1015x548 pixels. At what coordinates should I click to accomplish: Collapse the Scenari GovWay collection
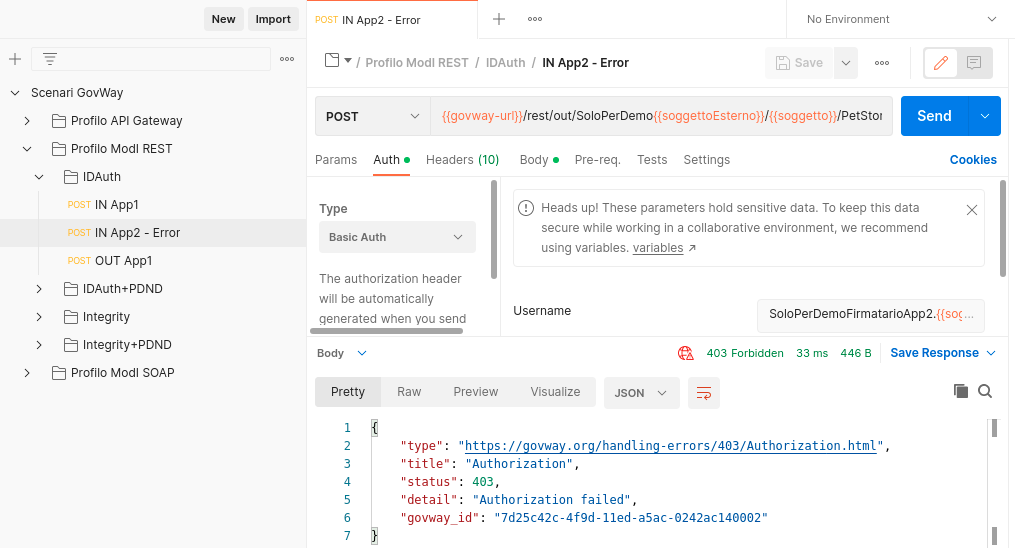[15, 93]
